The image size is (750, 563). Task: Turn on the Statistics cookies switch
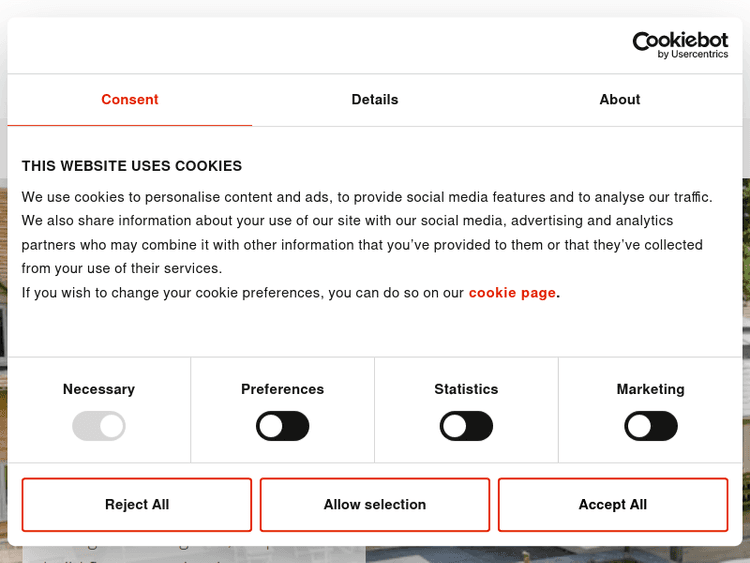[467, 427]
